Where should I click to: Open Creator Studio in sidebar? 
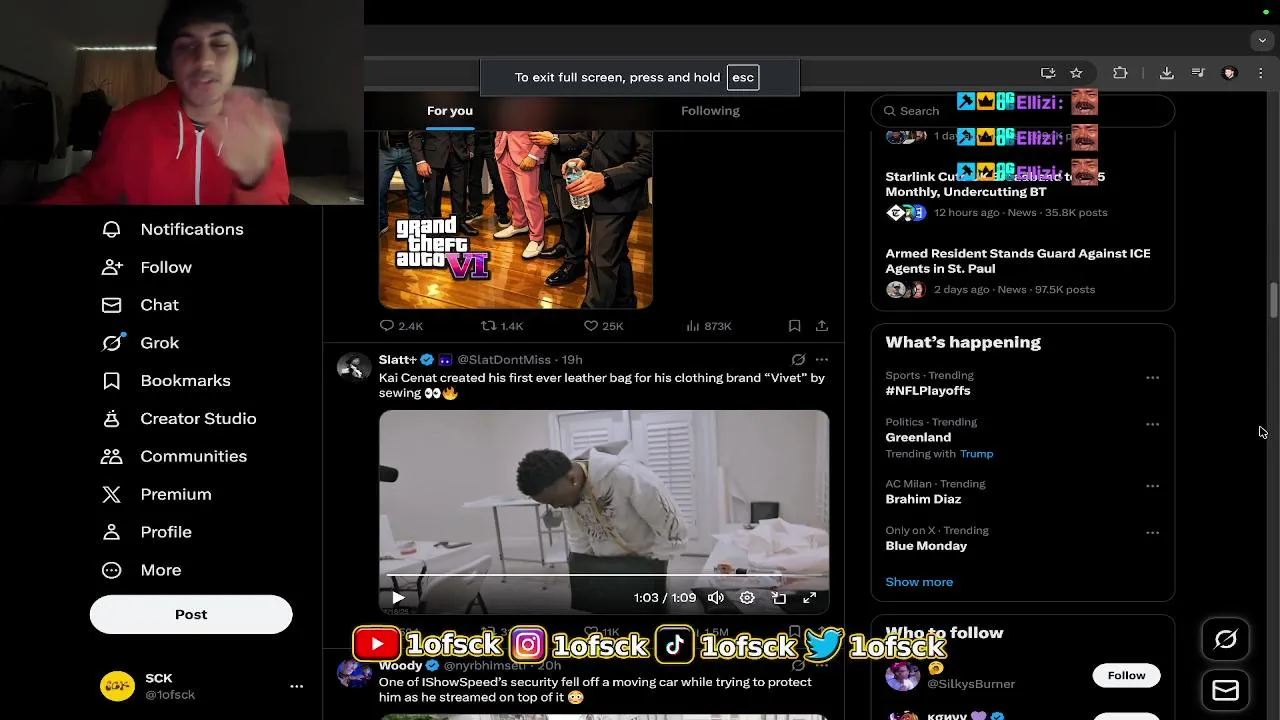pyautogui.click(x=179, y=419)
